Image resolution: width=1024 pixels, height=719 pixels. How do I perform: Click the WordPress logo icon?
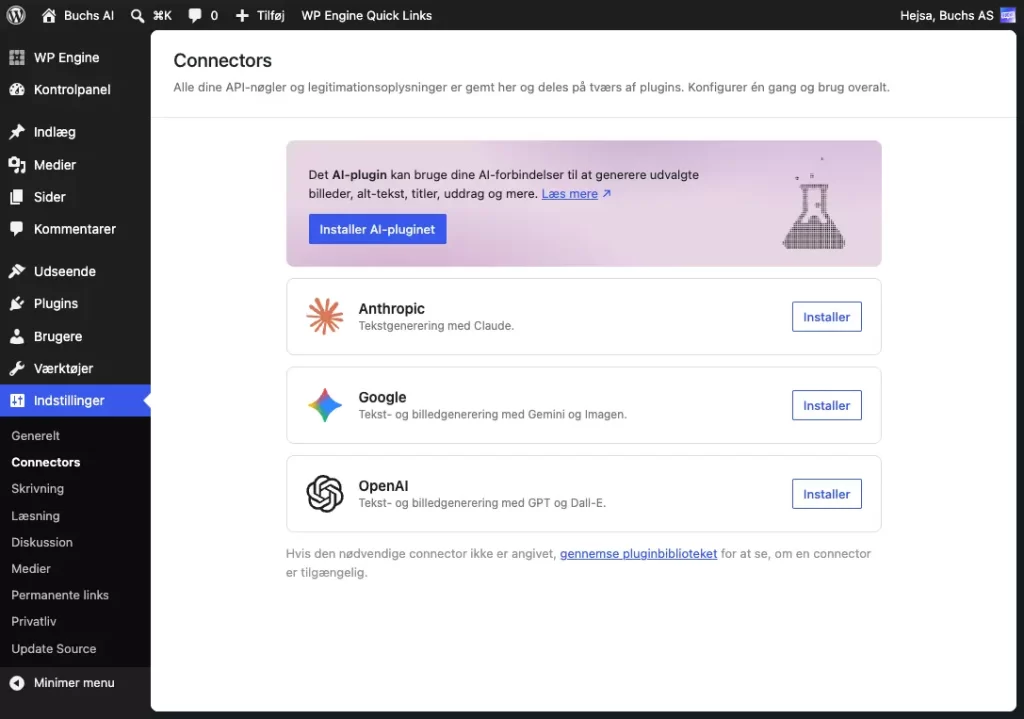[x=16, y=15]
